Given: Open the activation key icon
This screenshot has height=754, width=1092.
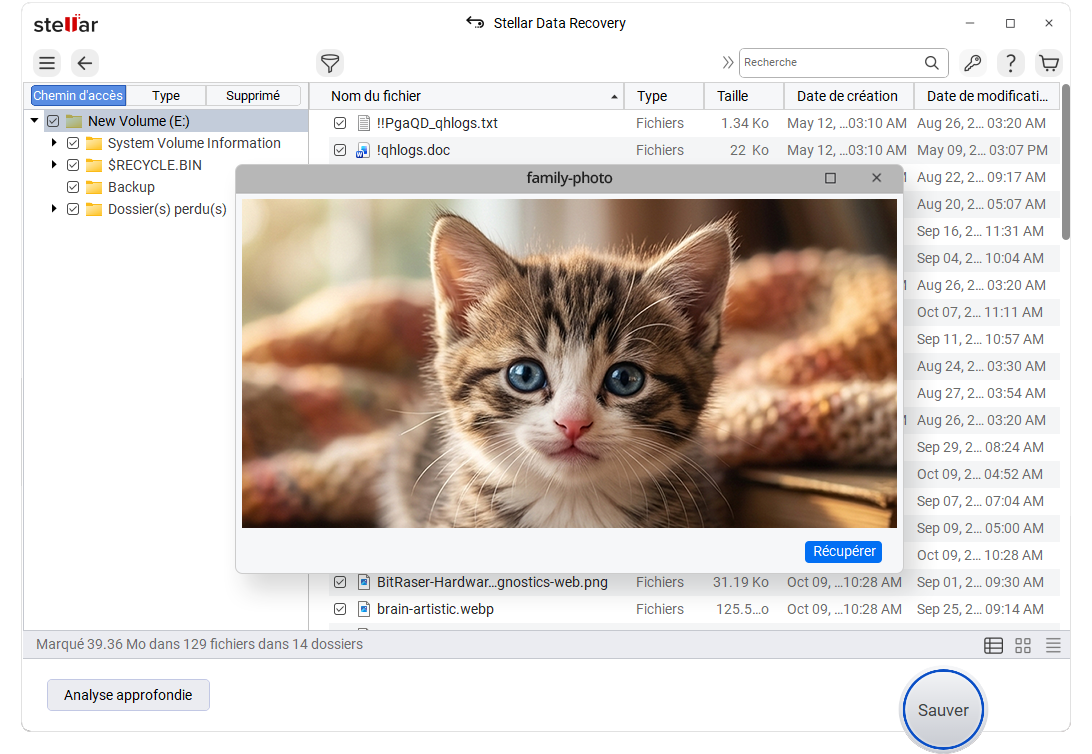Looking at the screenshot, I should click(973, 63).
